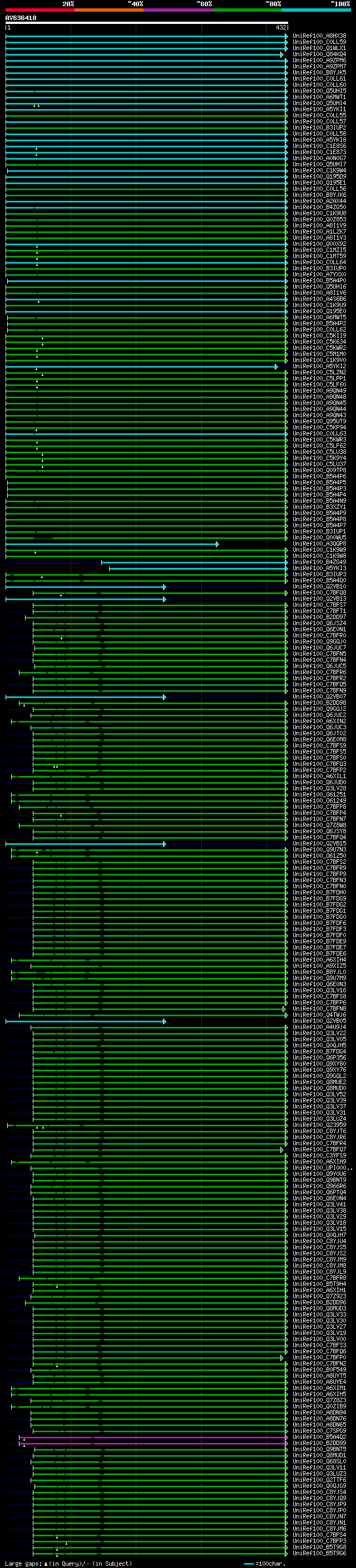Image resolution: width=356 pixels, height=1568 pixels.
Task: Click the white query sequence ruler bar
Action: point(147,22)
